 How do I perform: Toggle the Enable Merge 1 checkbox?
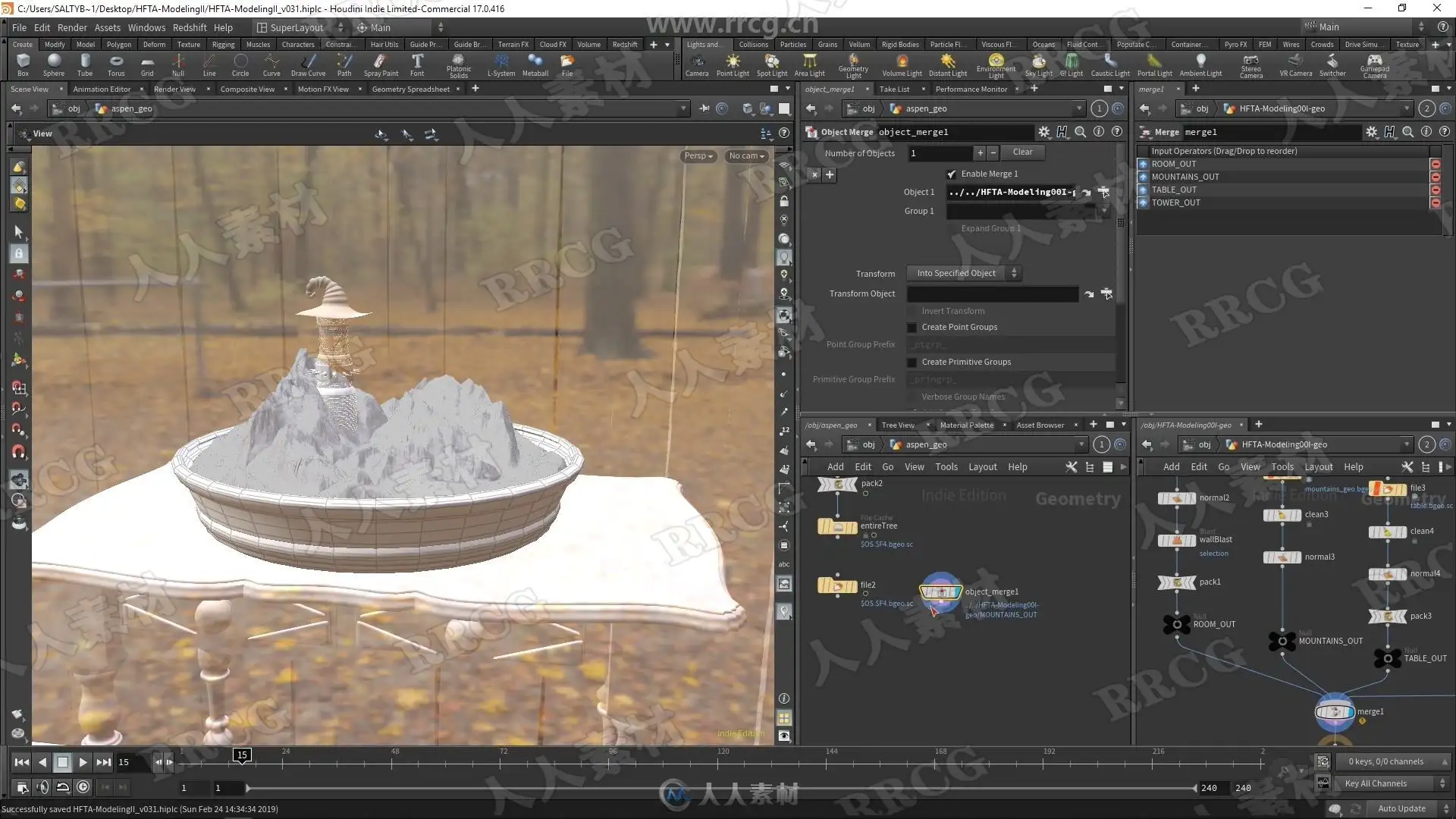pos(952,174)
